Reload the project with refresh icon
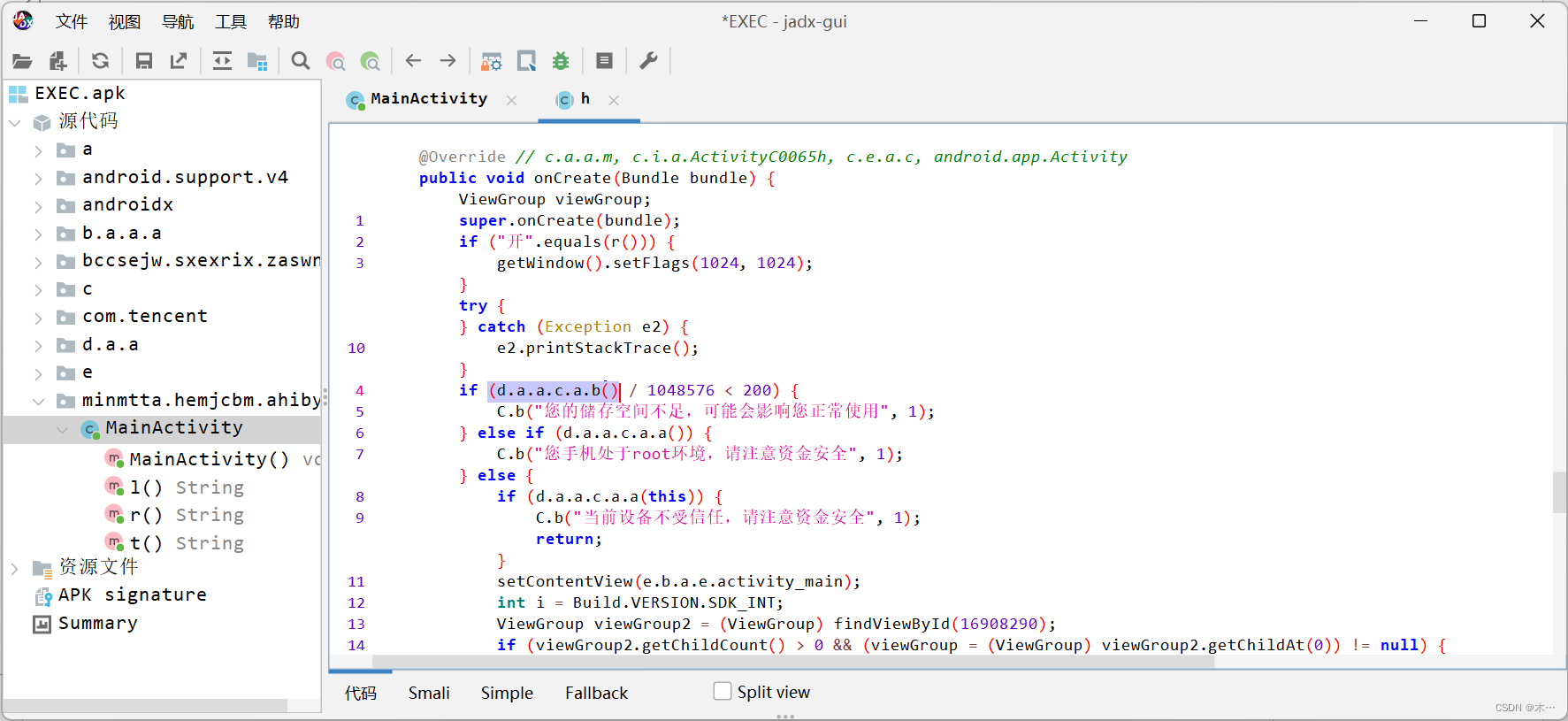 point(101,61)
